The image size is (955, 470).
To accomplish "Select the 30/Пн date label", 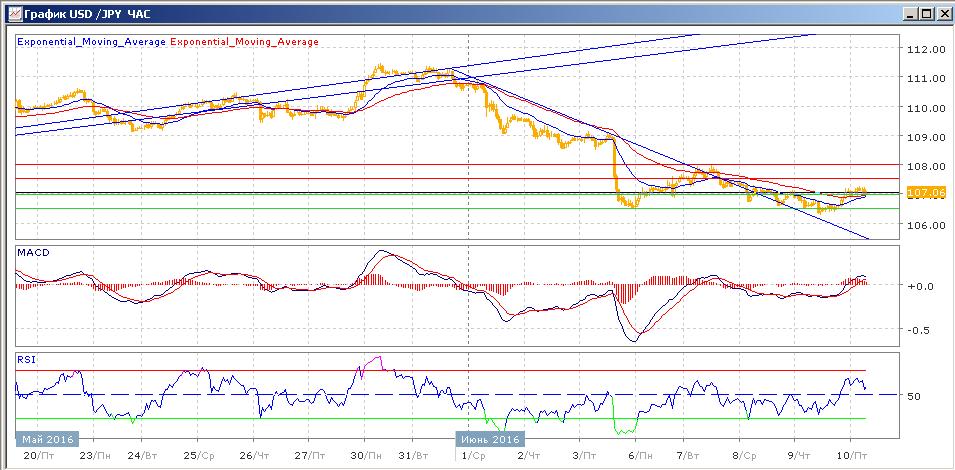I will tap(367, 455).
